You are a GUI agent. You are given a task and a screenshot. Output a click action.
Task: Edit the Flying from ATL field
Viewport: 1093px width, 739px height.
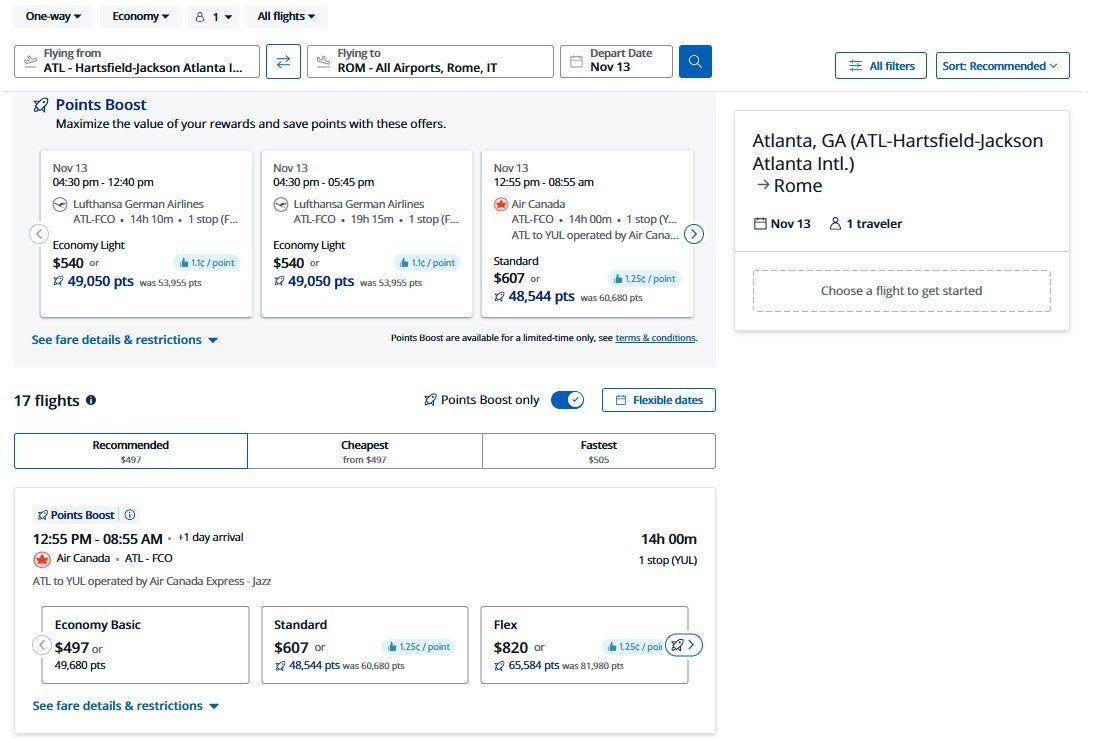(137, 61)
